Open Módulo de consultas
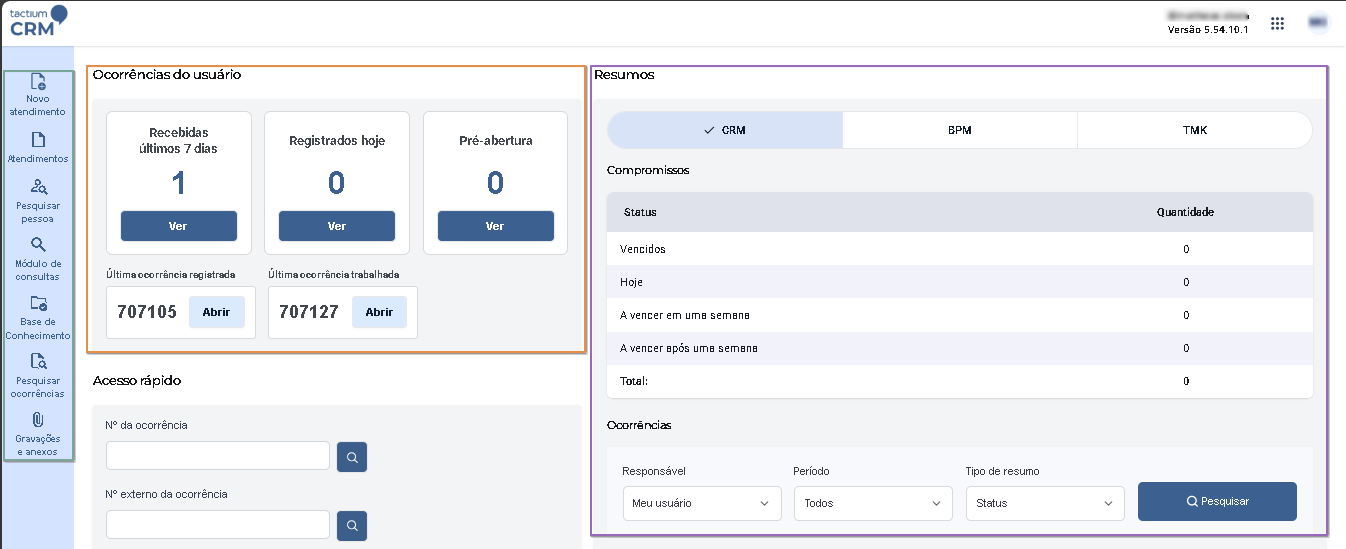1346x549 pixels. [x=38, y=258]
